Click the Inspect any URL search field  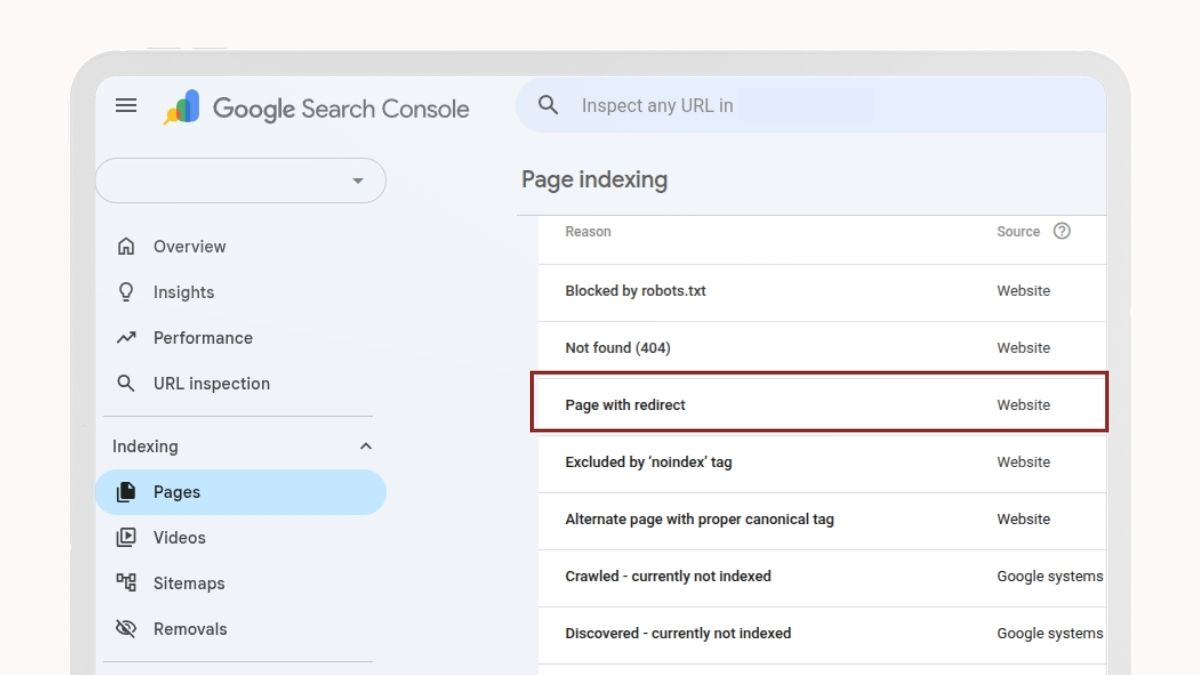coord(811,105)
